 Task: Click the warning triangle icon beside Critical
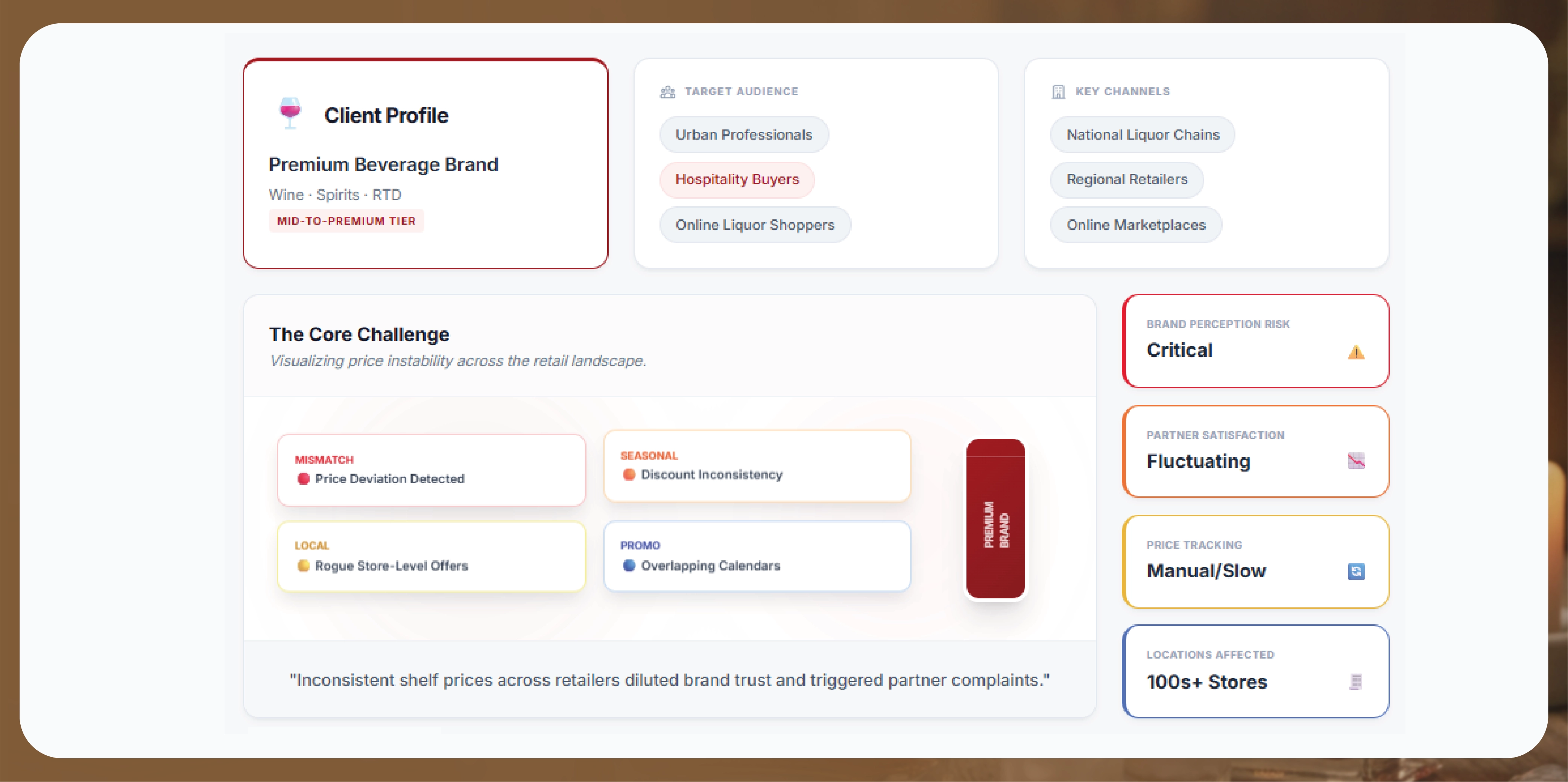1355,352
